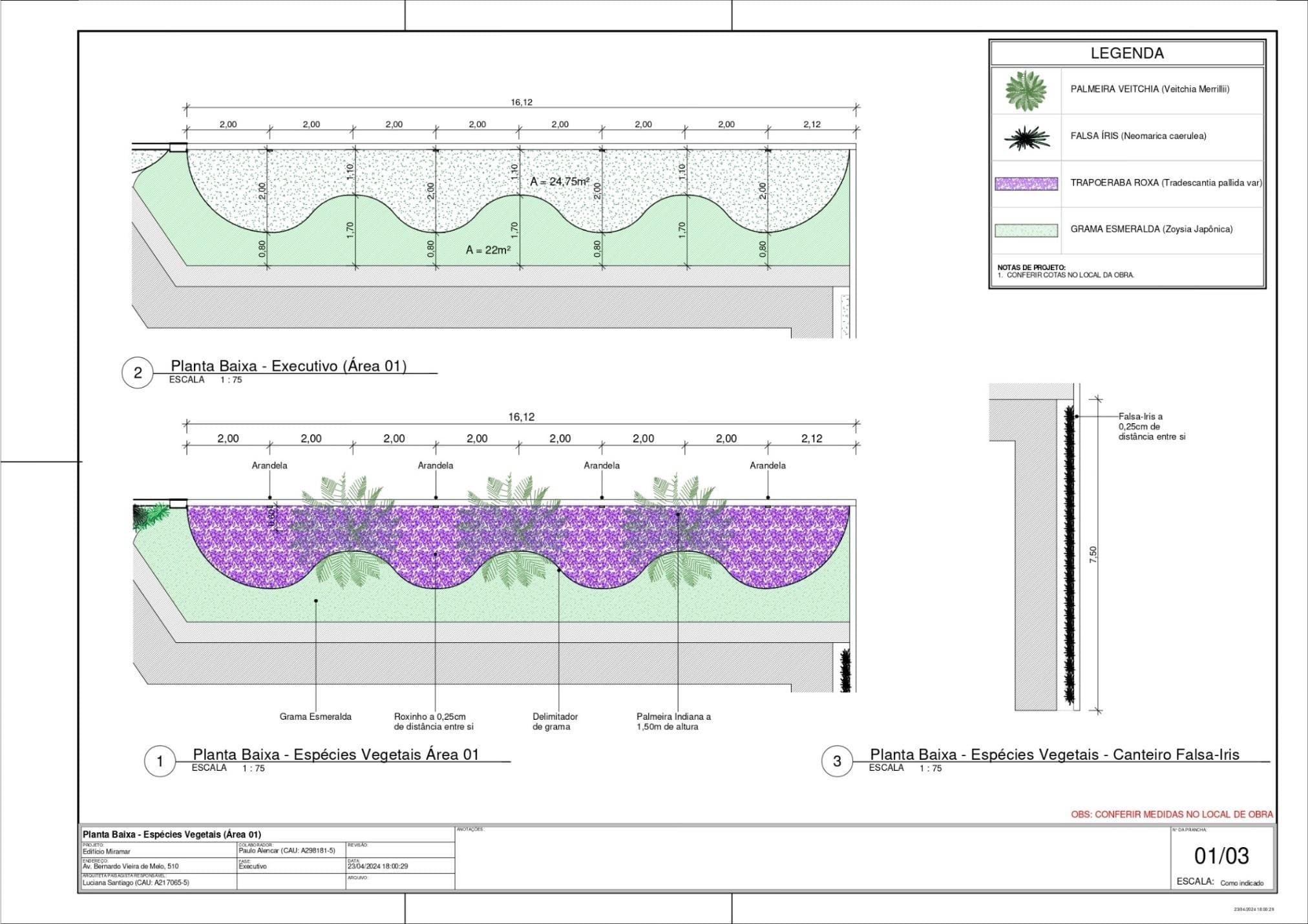This screenshot has width=1308, height=924.
Task: Select the green Grama Esmeralda legend swatch
Action: click(x=1026, y=230)
